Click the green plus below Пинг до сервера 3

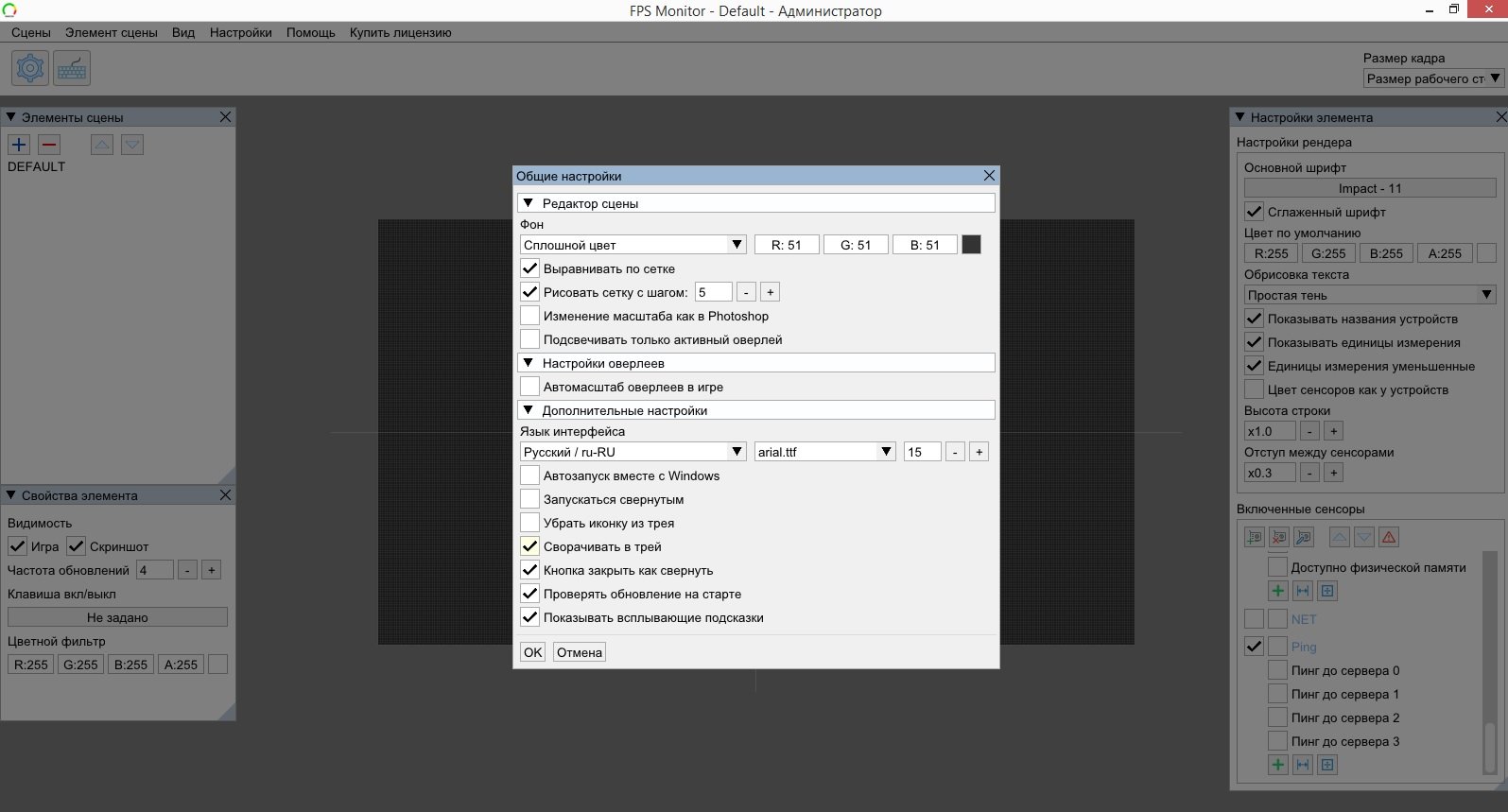coord(1278,765)
